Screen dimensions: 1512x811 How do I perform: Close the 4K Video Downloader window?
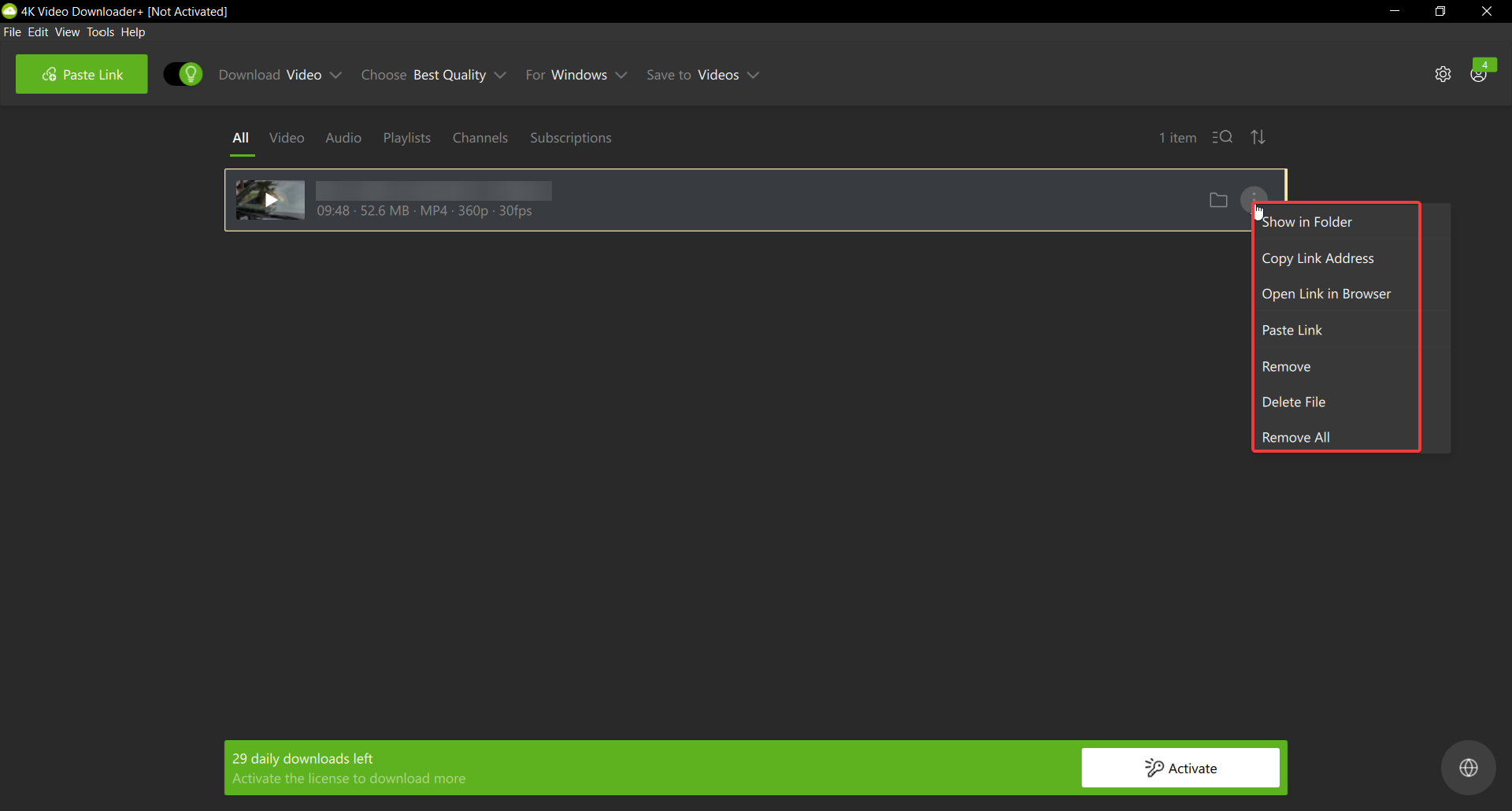click(x=1487, y=11)
